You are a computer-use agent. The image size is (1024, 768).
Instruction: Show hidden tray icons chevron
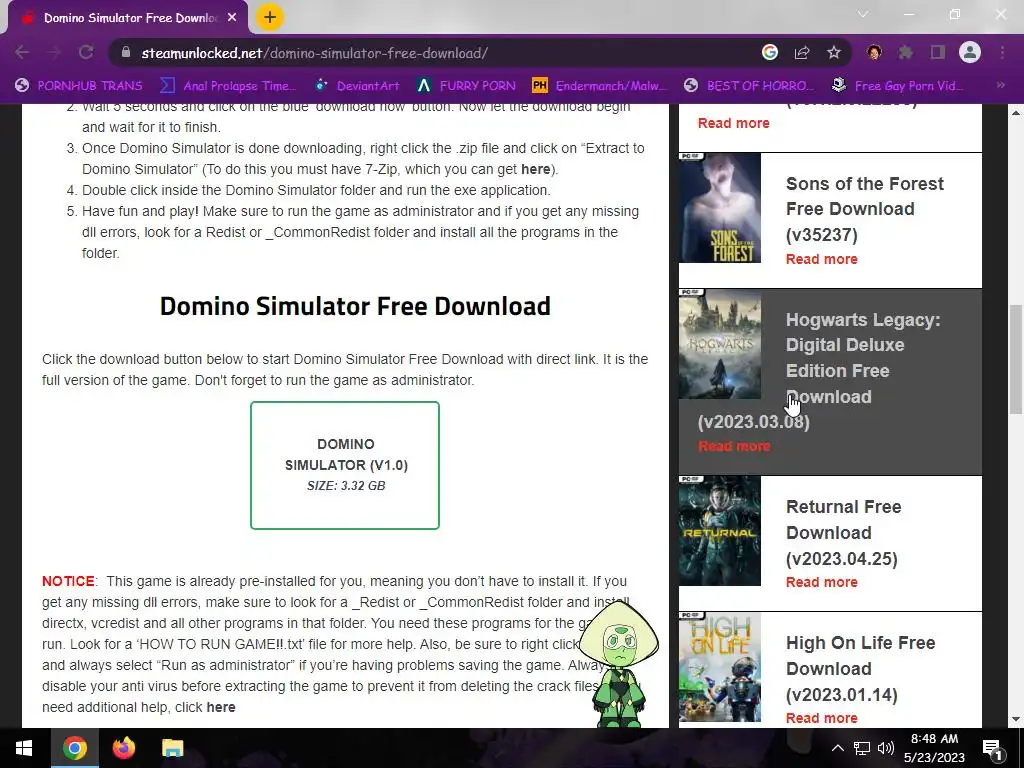coord(837,748)
